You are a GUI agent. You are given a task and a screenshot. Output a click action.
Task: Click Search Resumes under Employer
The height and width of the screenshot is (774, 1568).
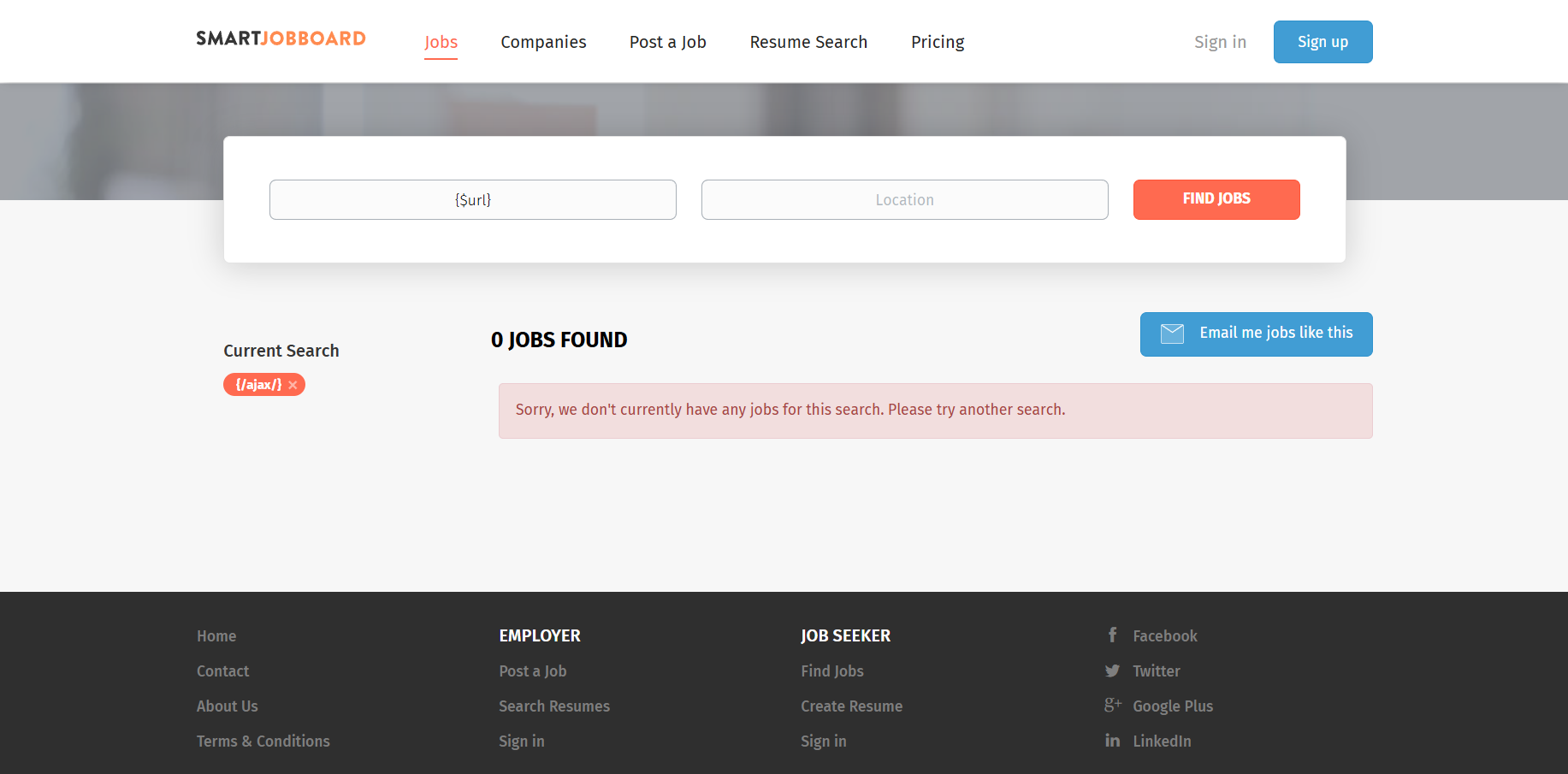click(x=554, y=706)
